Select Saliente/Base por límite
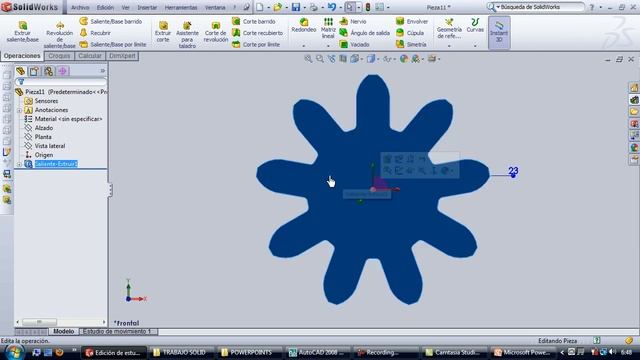The height and width of the screenshot is (360, 640). tap(113, 44)
